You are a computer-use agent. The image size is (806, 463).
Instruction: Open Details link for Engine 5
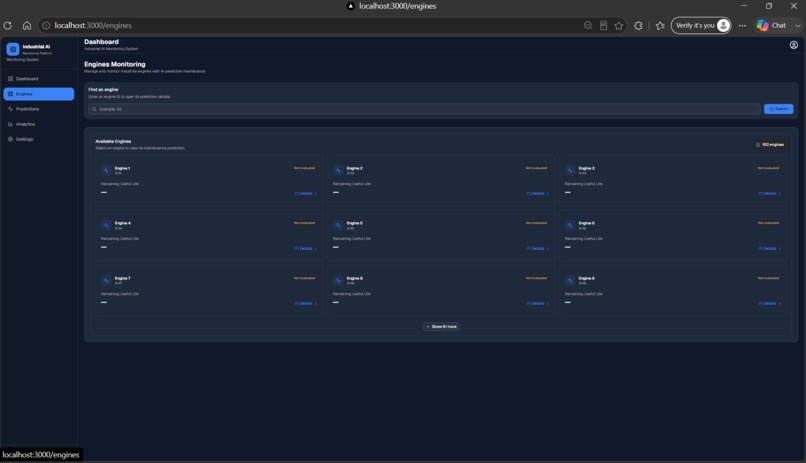[537, 249]
